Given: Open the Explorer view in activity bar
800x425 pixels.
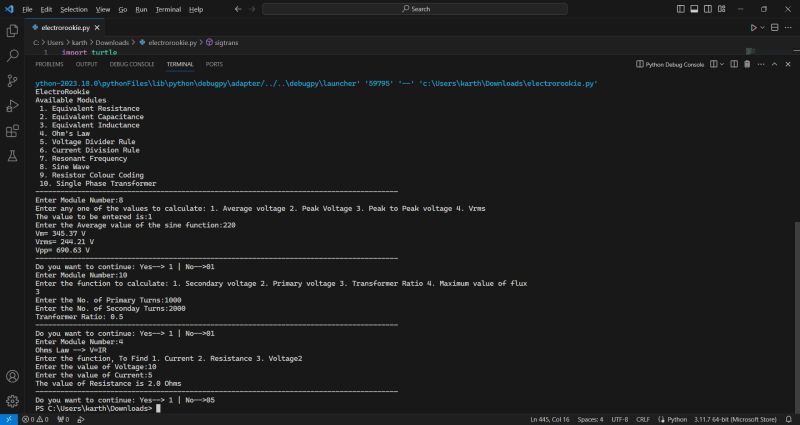Looking at the screenshot, I should click(12, 31).
